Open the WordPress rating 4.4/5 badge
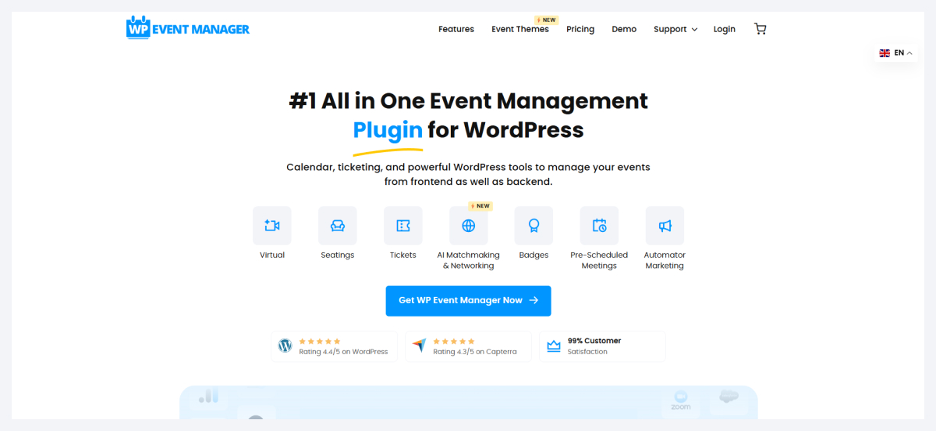Screen dimensions: 936x432 pyautogui.click(x=334, y=346)
